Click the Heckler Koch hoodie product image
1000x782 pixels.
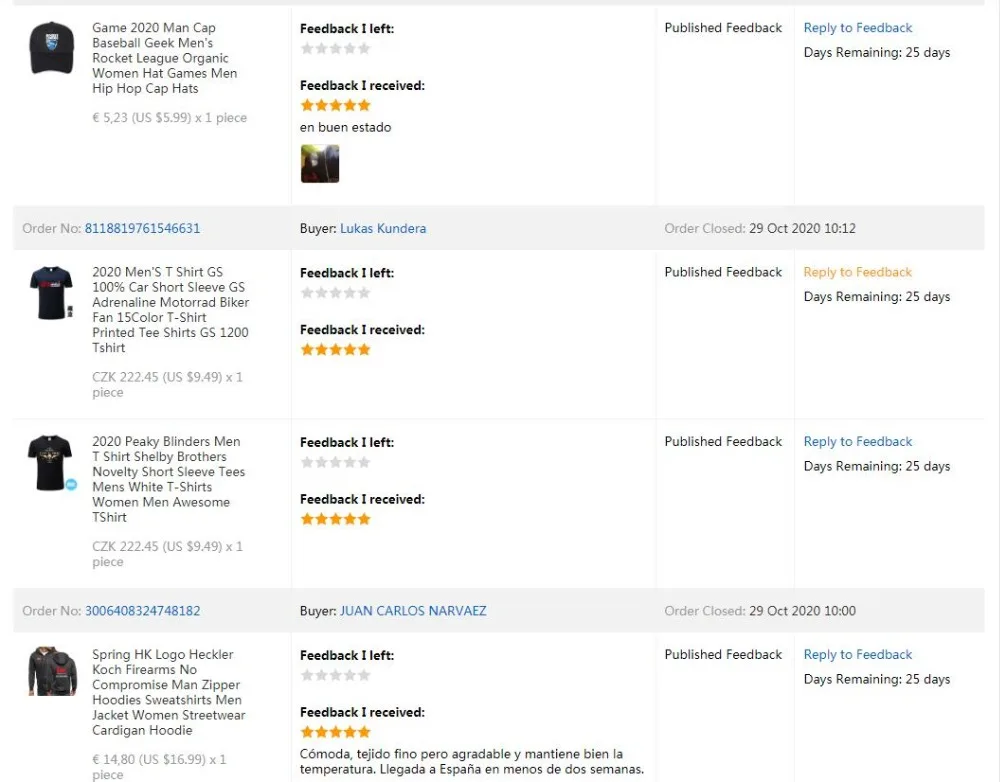(52, 672)
